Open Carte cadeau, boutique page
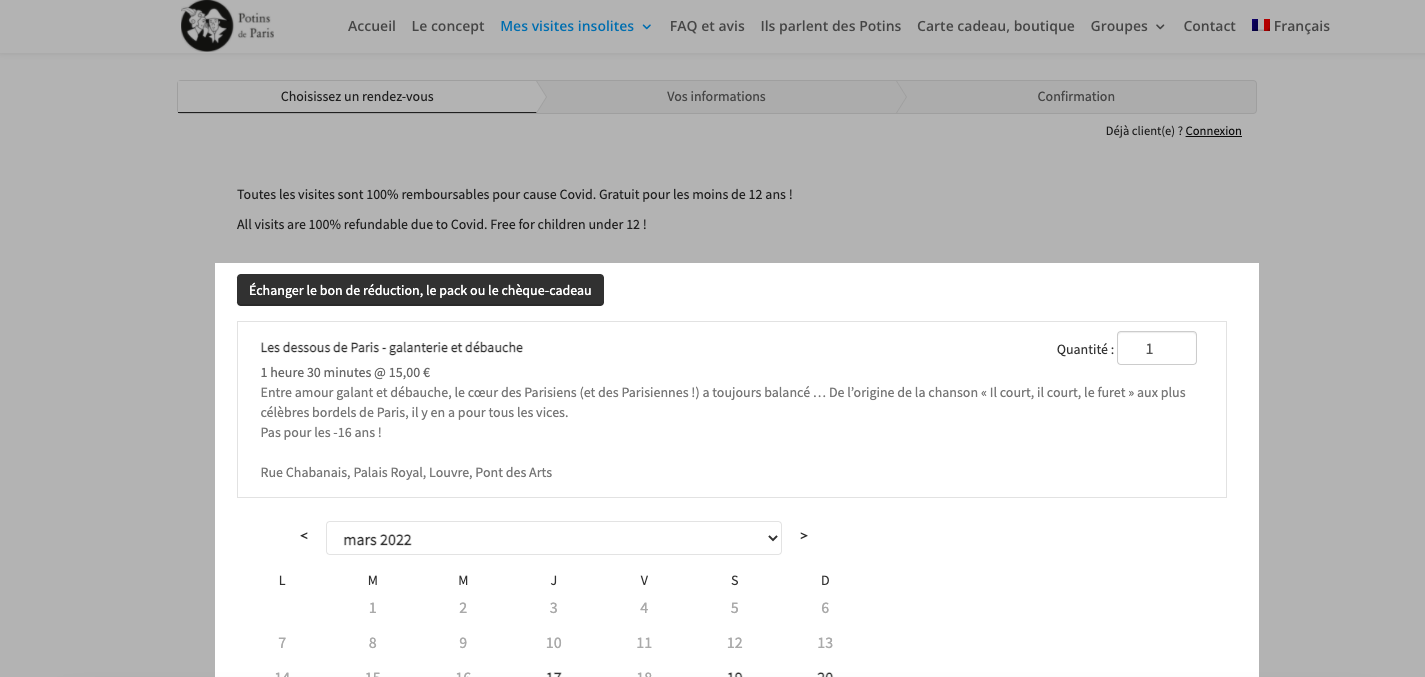The width and height of the screenshot is (1425, 677). pyautogui.click(x=996, y=26)
